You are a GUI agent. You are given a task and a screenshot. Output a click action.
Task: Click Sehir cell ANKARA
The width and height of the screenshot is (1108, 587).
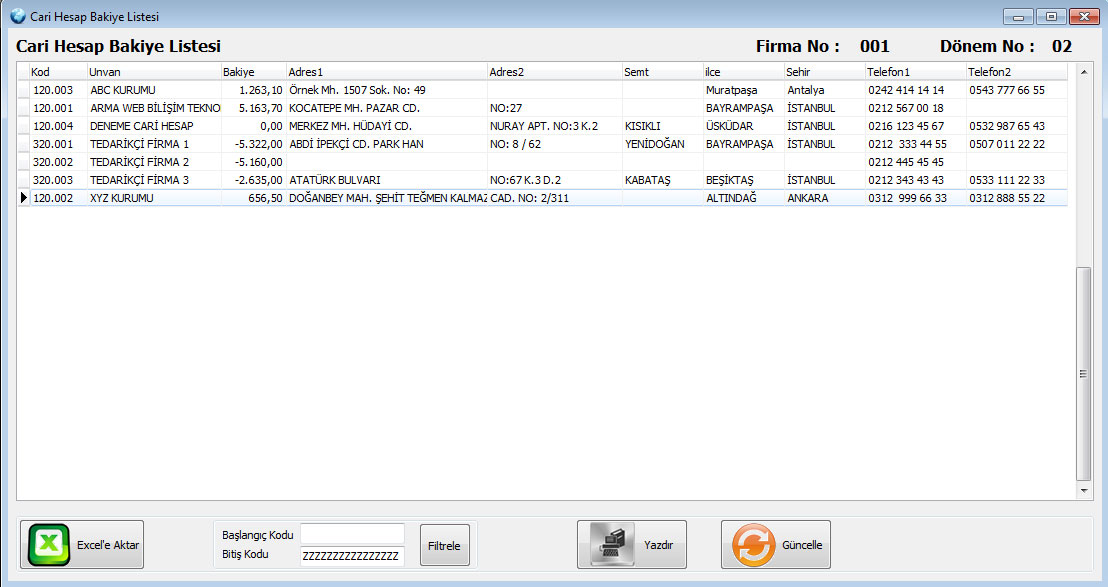click(x=825, y=198)
